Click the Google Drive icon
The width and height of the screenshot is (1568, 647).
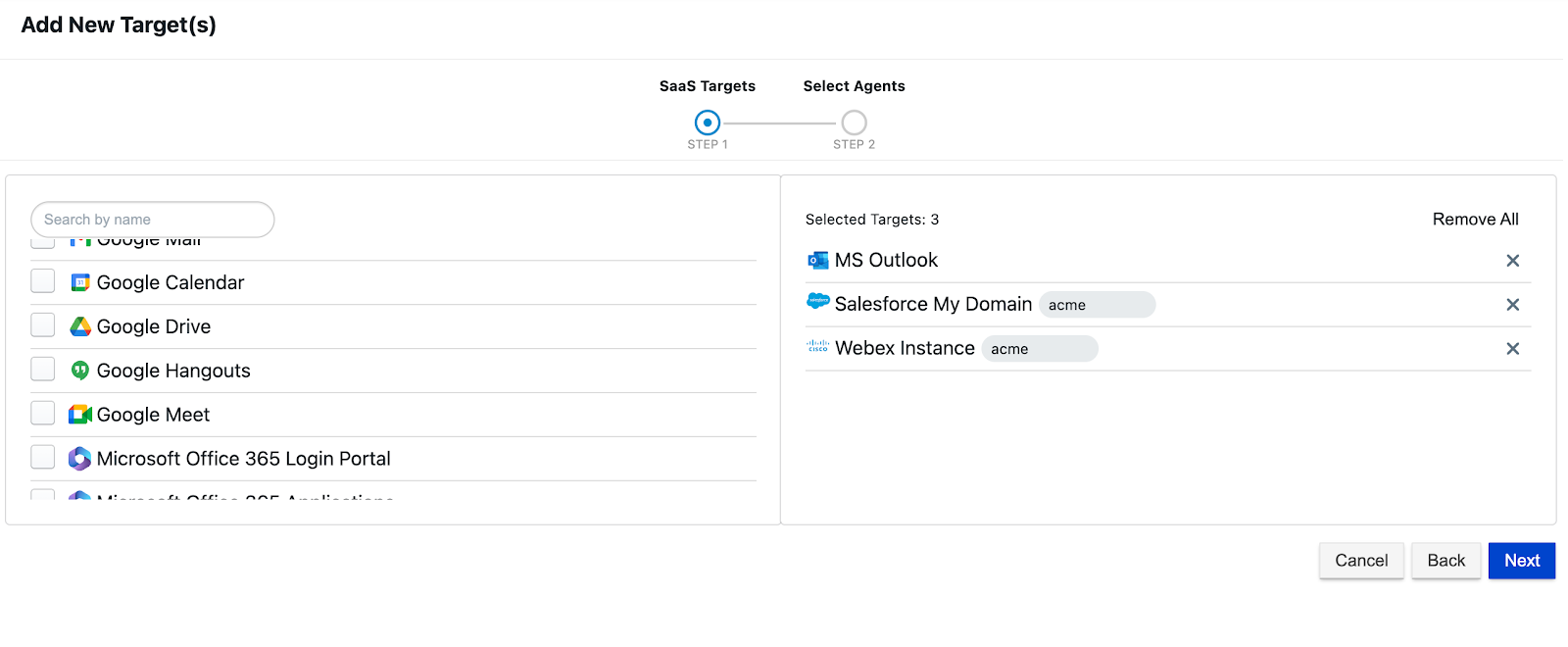pyautogui.click(x=80, y=326)
